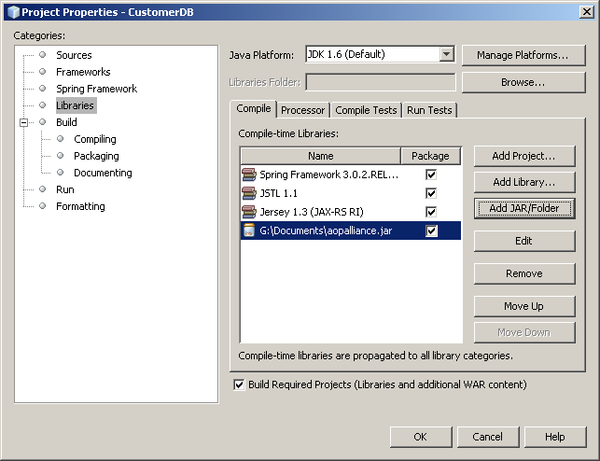
Task: Open the Run Tests tab
Action: pyautogui.click(x=429, y=110)
